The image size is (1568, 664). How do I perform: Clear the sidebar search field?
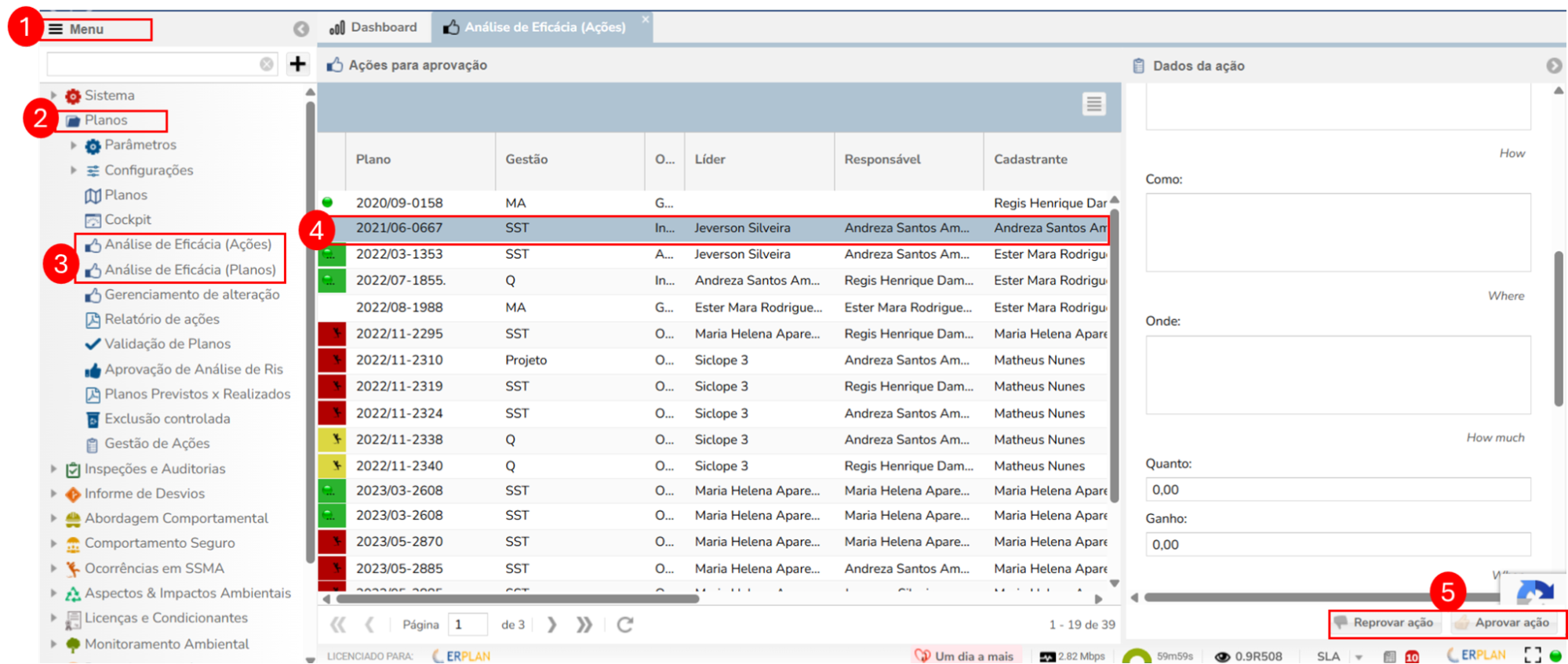tap(267, 64)
